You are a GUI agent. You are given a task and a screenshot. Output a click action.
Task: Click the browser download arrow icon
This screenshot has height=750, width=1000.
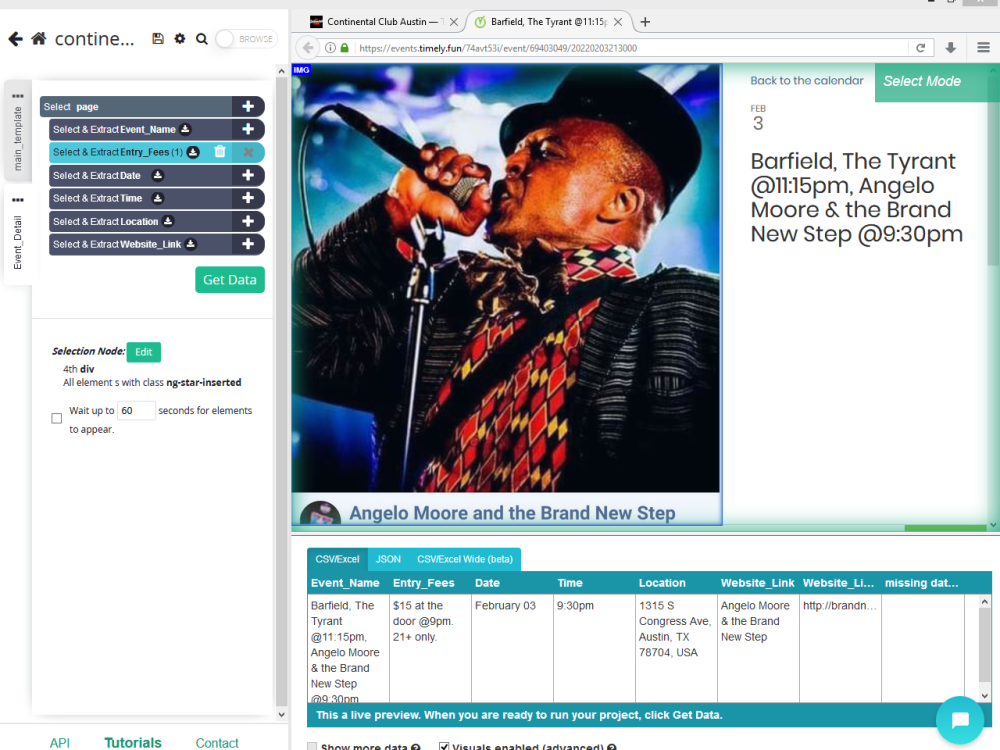(950, 48)
